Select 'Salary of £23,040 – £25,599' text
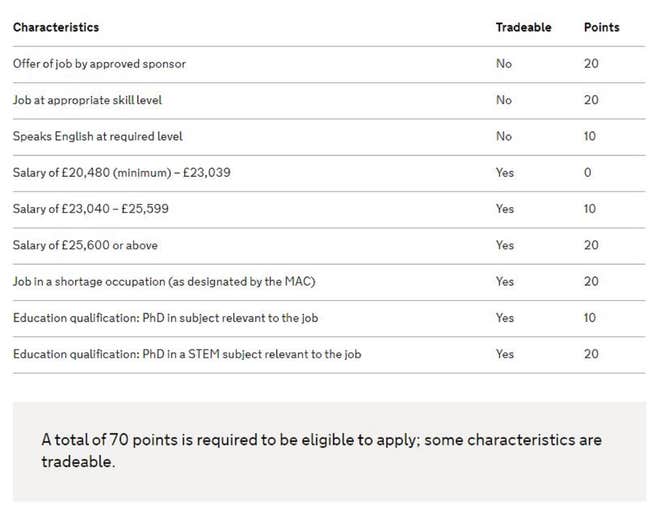Screen dimensions: 660x519 [90, 209]
